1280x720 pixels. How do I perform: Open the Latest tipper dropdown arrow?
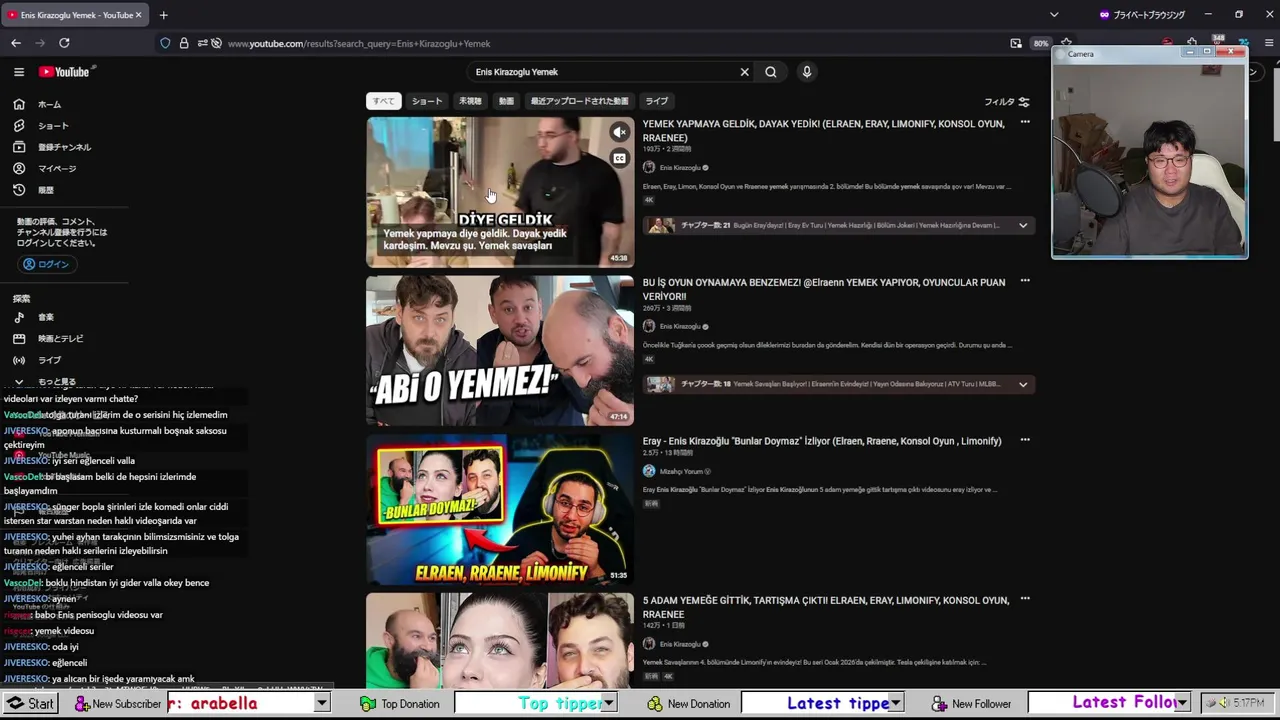[x=895, y=704]
